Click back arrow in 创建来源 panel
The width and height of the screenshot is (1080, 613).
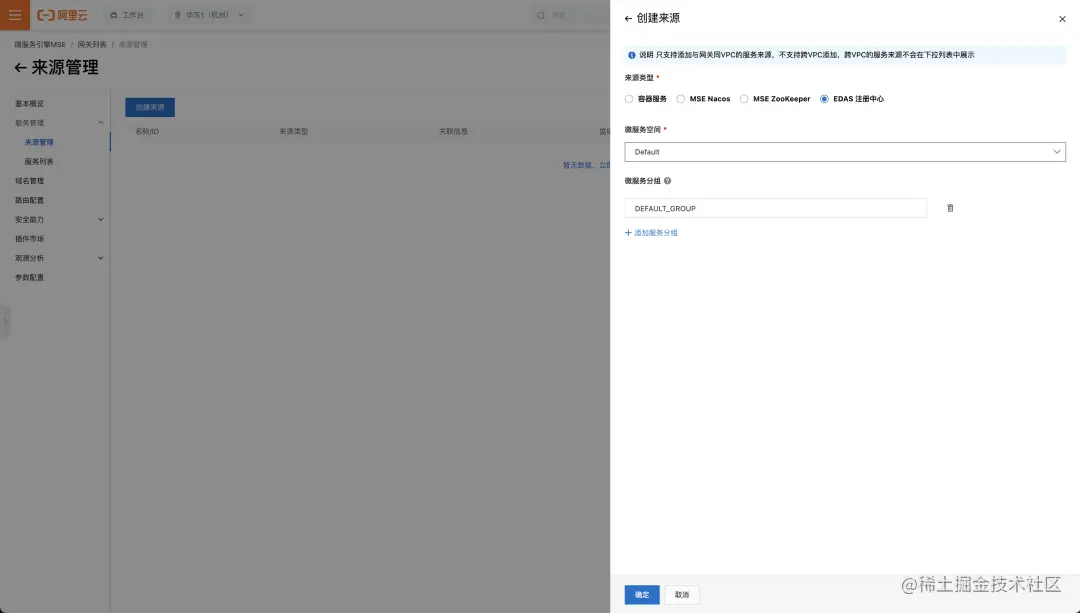[x=628, y=19]
